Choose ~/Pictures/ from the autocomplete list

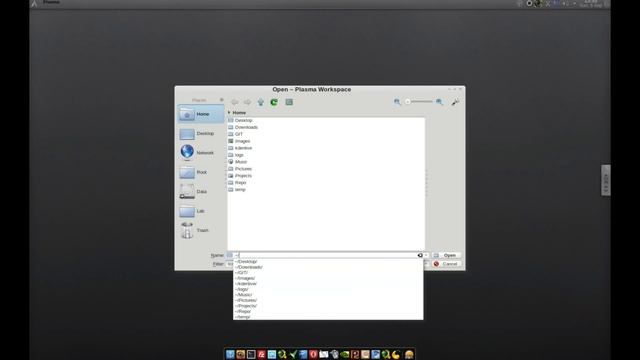coord(328,300)
